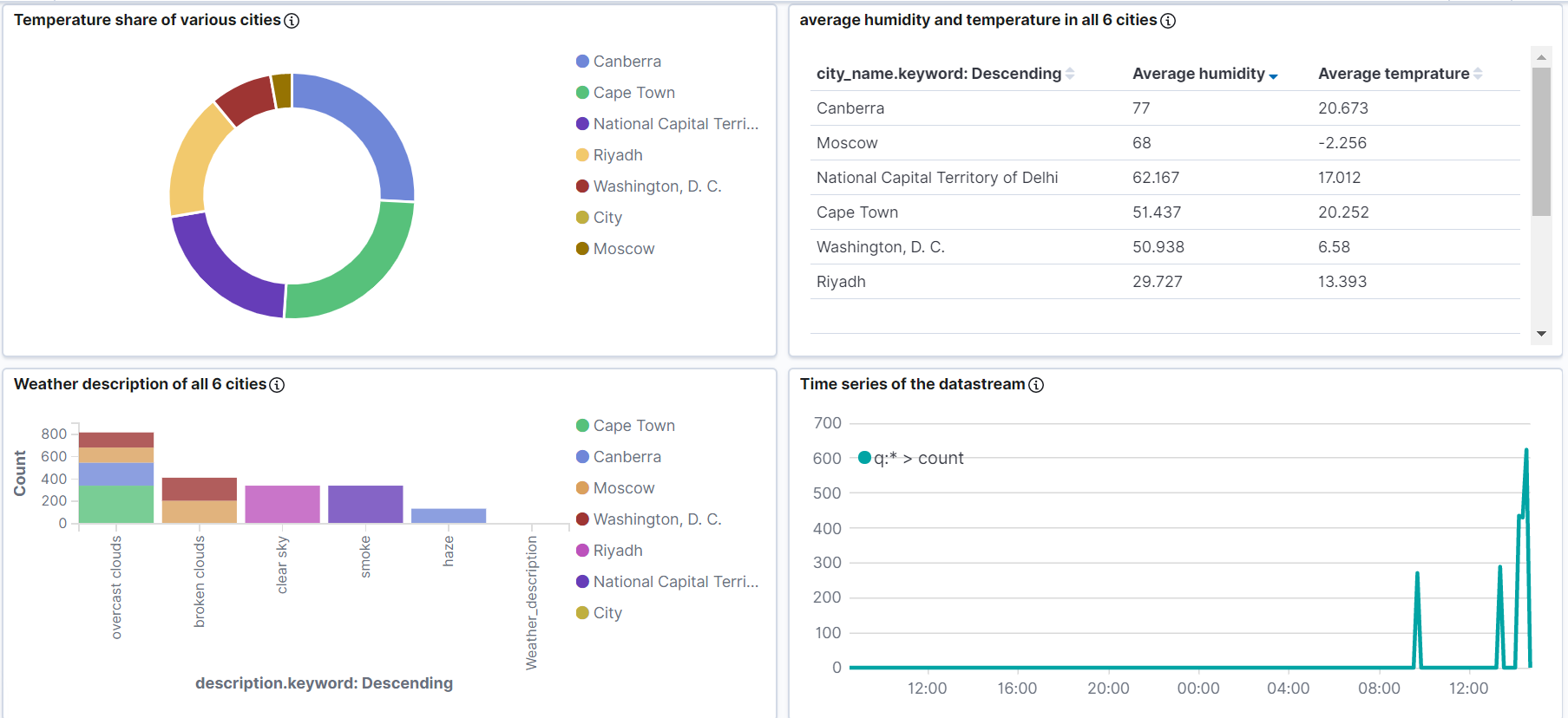The image size is (1568, 718).
Task: Select the Canberra row in the table
Action: click(x=1165, y=108)
